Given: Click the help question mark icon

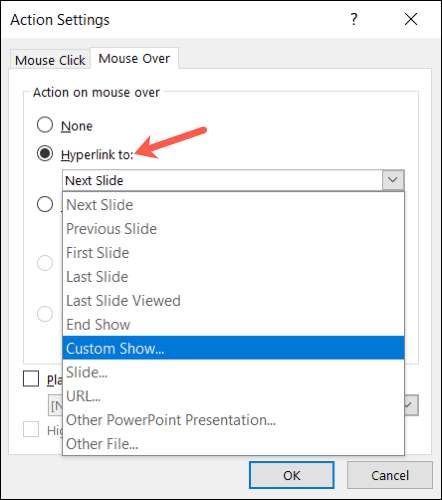Looking at the screenshot, I should point(354,19).
